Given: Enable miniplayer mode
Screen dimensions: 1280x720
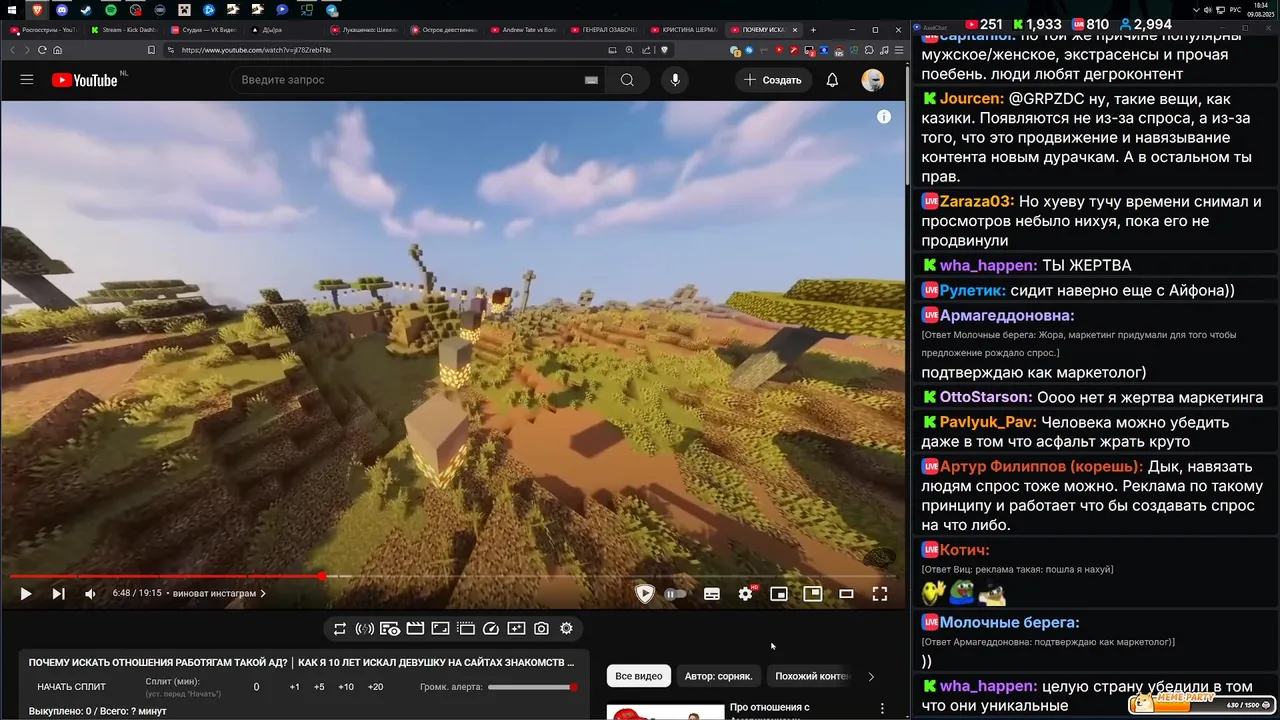Looking at the screenshot, I should (779, 594).
